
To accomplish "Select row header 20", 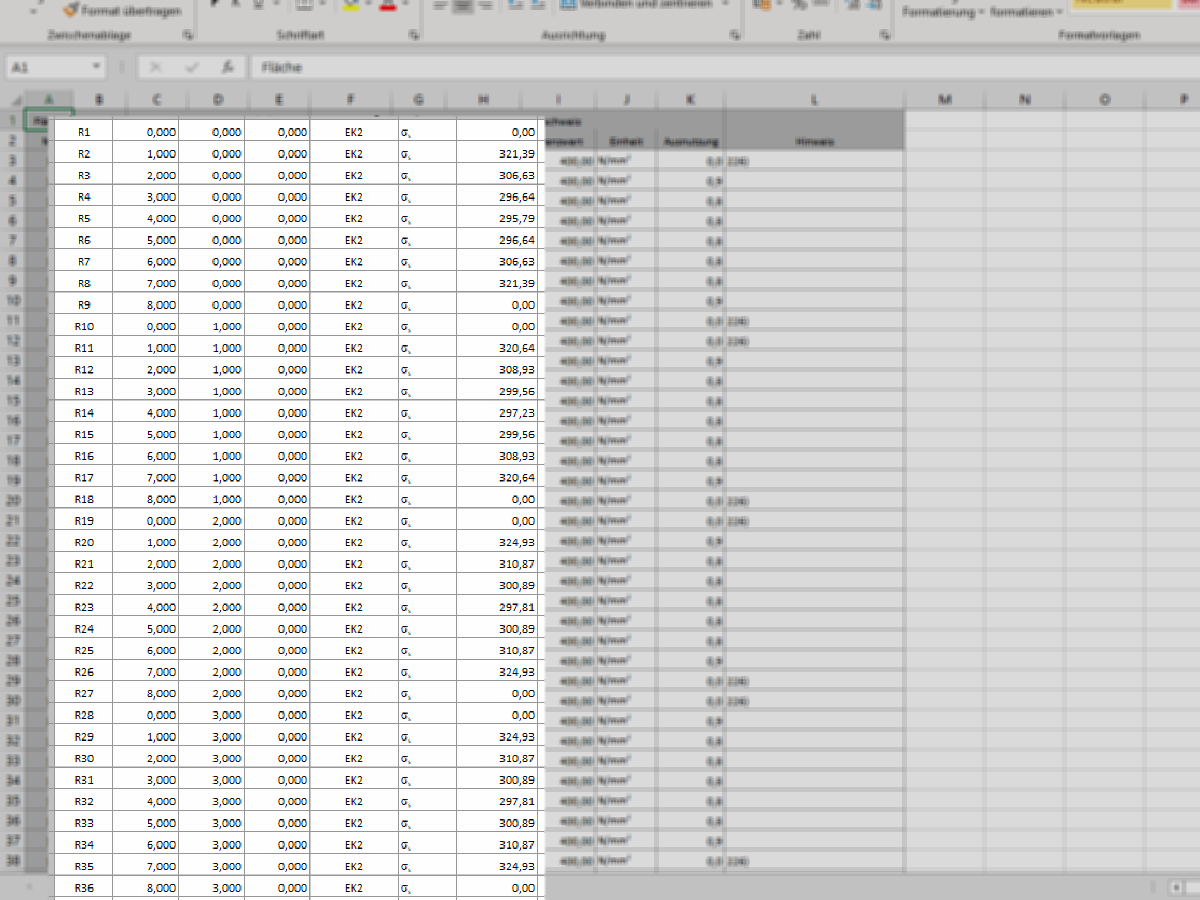I will (13, 500).
